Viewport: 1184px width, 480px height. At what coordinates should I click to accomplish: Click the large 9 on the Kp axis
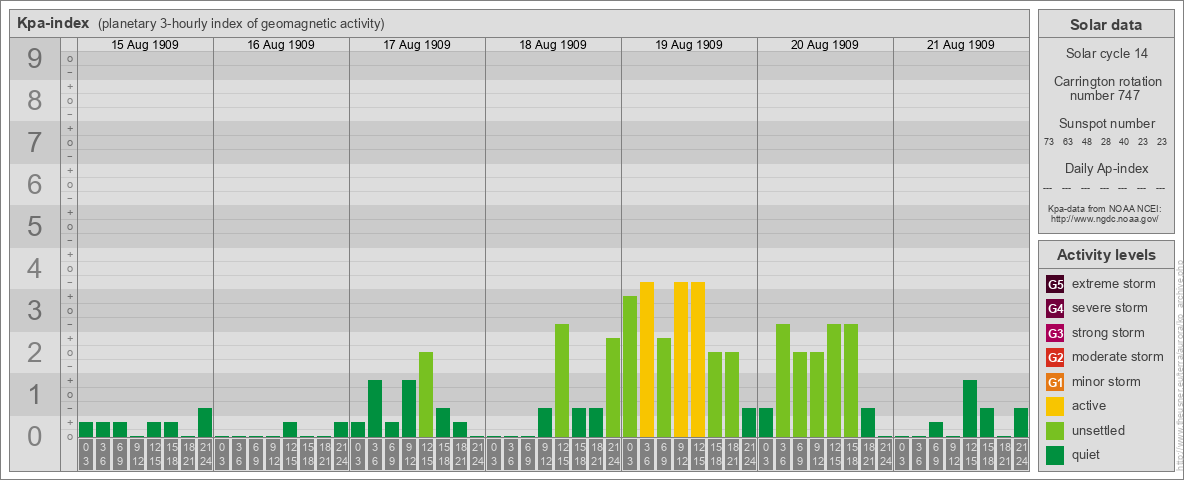click(x=35, y=59)
